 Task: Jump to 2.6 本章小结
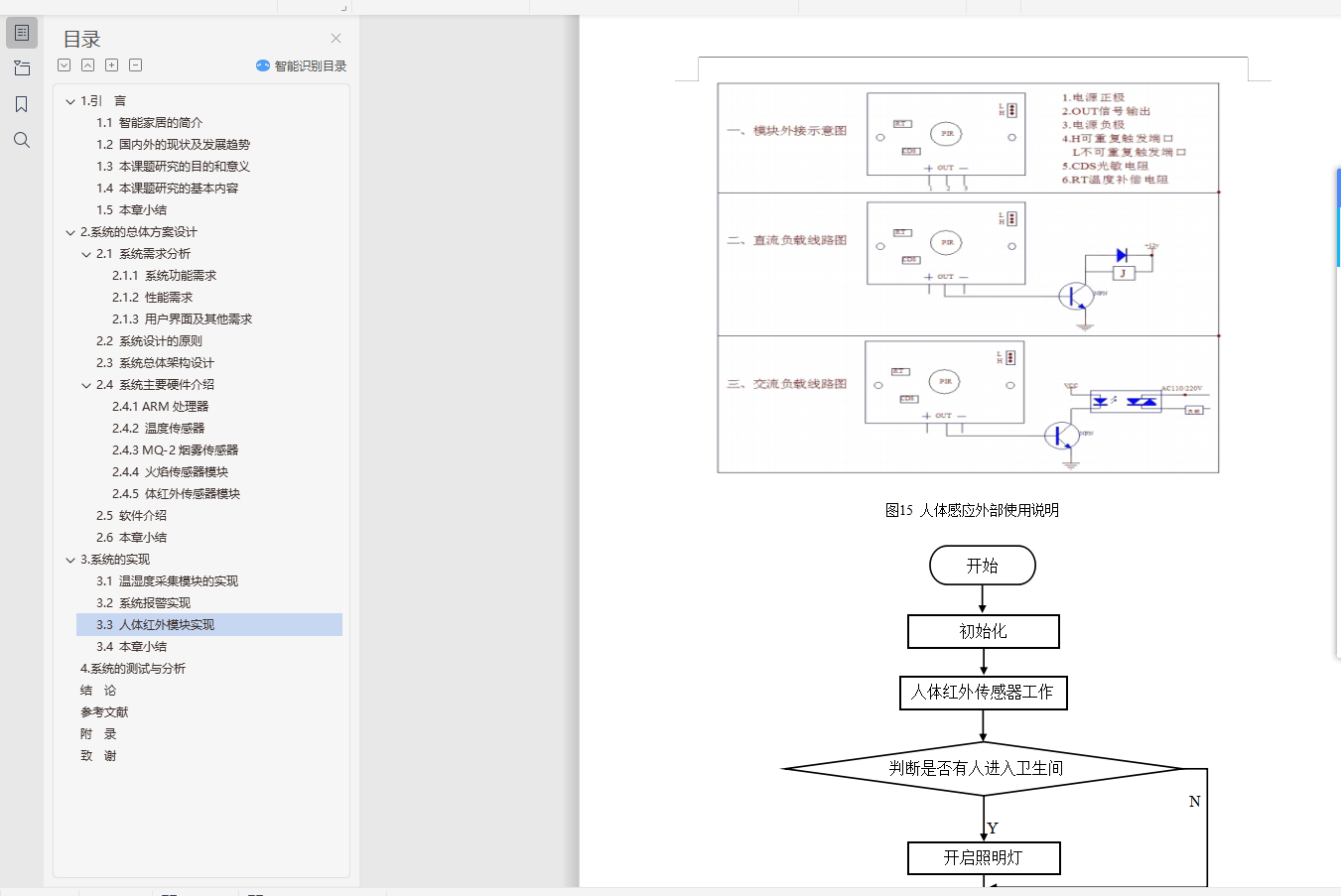131,538
